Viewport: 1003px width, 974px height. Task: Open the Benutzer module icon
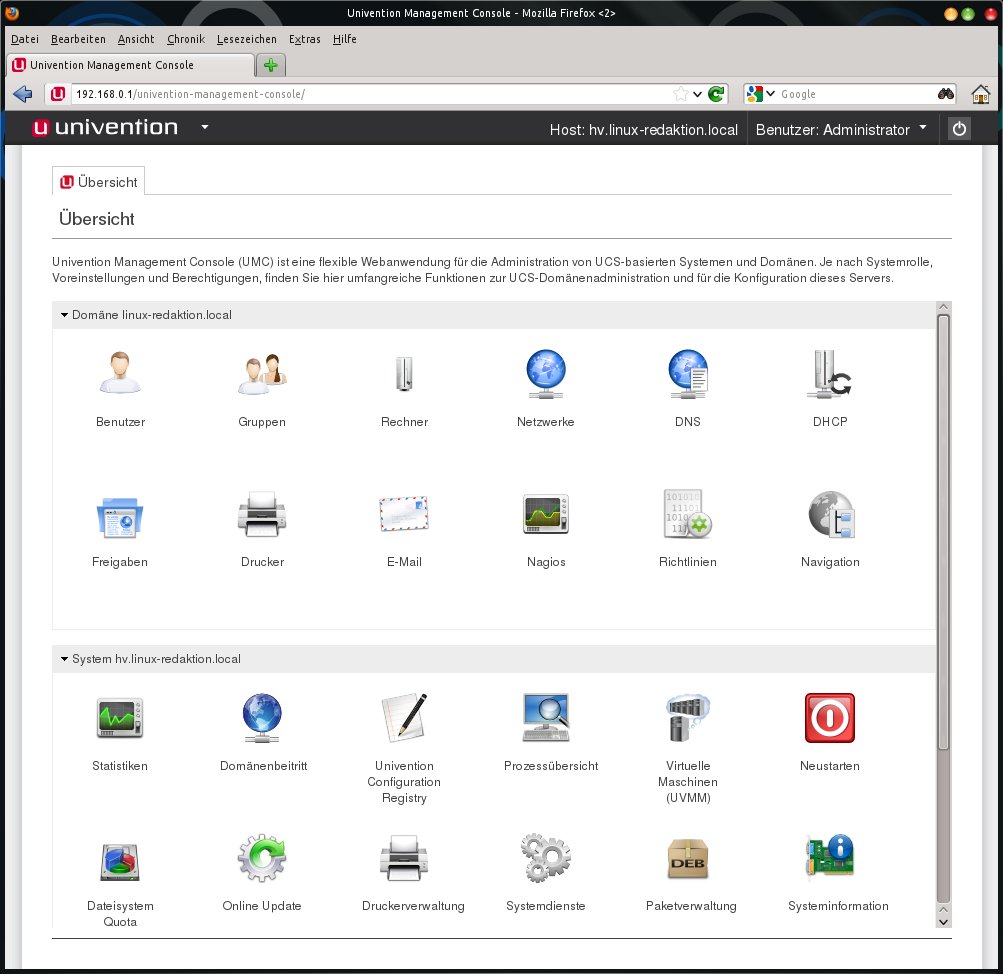pyautogui.click(x=120, y=373)
